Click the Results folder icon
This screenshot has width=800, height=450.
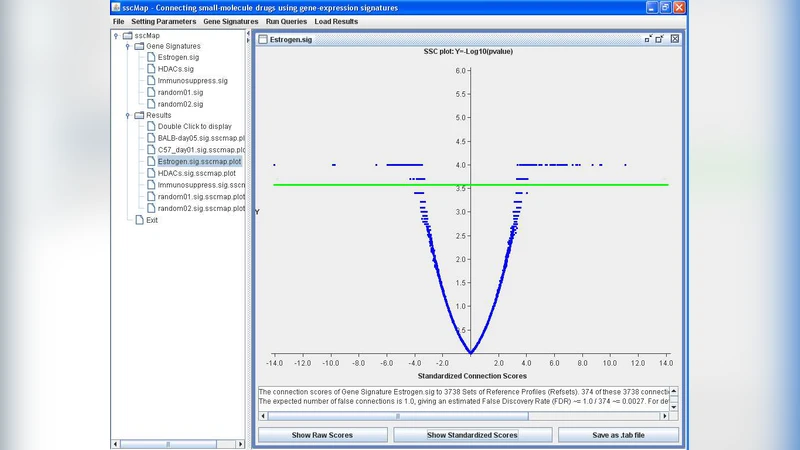pyautogui.click(x=139, y=115)
